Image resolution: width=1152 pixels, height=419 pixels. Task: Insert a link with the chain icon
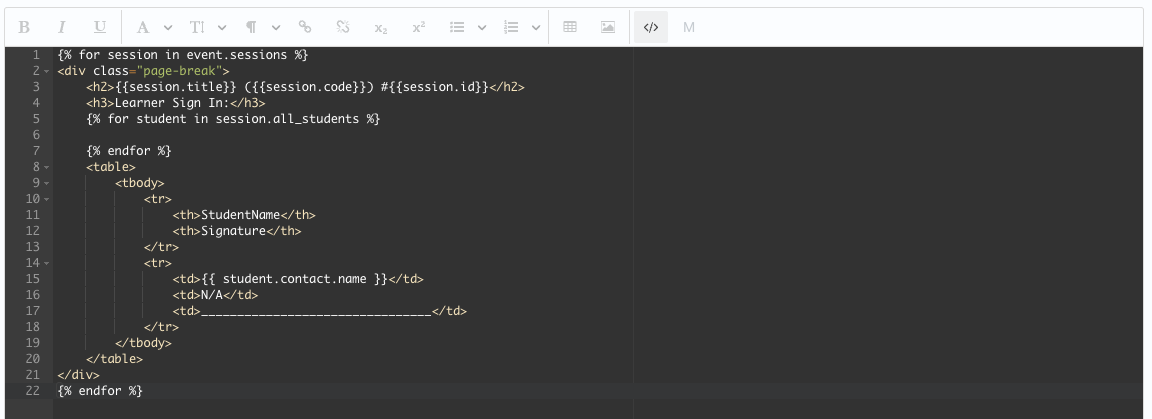click(x=305, y=27)
